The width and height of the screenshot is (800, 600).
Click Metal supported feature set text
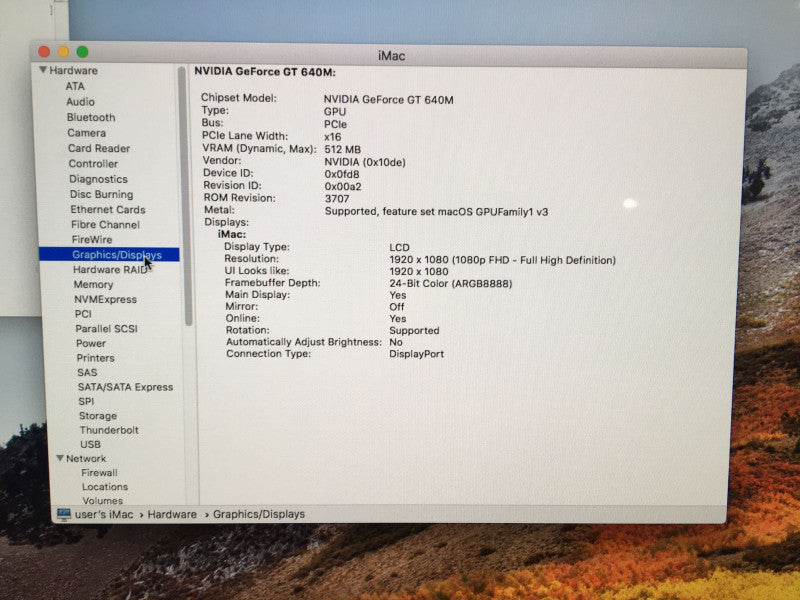pyautogui.click(x=436, y=211)
